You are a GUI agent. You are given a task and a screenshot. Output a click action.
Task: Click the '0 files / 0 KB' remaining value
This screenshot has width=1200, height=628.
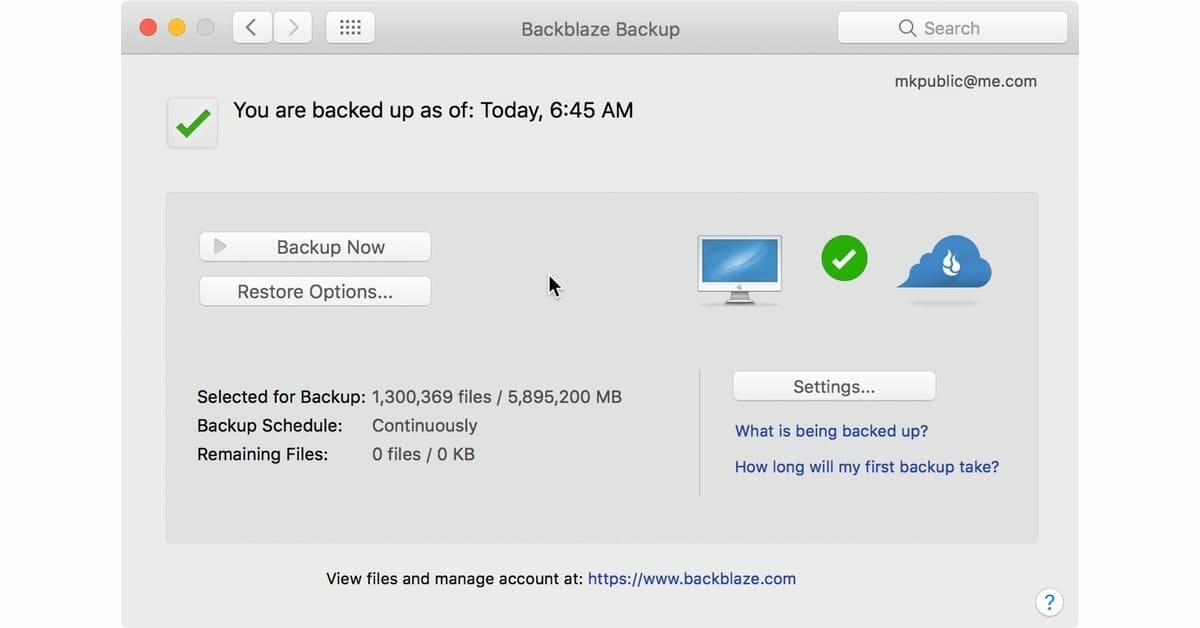423,455
